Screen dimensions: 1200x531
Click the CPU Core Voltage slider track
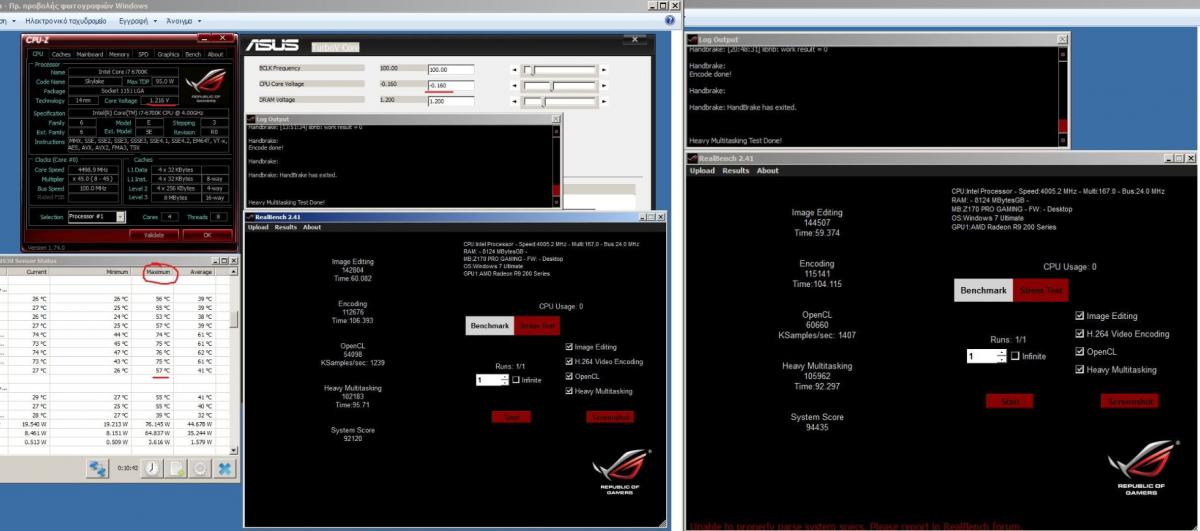pos(559,86)
